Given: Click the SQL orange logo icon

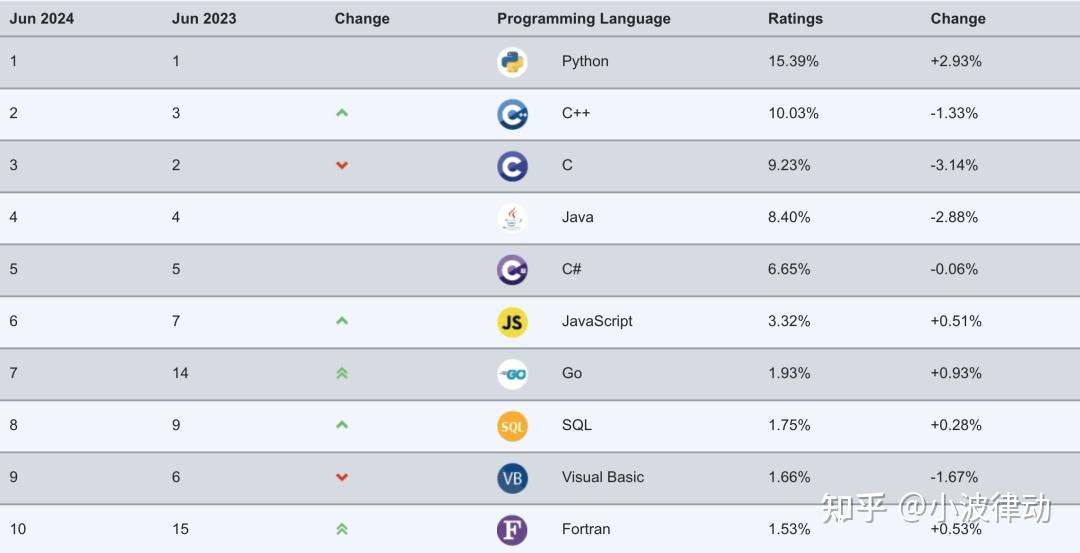Looking at the screenshot, I should [x=512, y=426].
